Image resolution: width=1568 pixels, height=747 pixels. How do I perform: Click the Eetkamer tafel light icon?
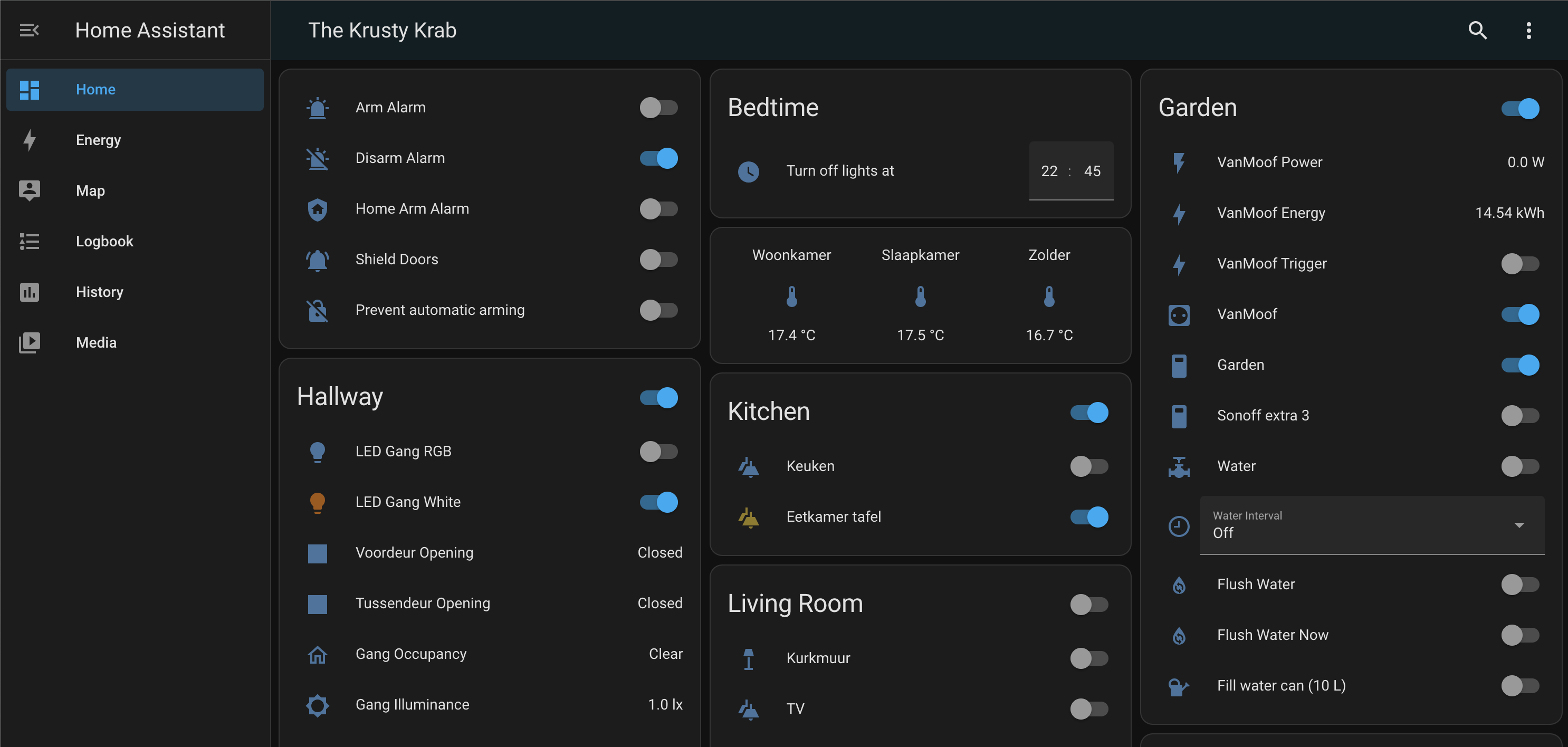[x=748, y=517]
